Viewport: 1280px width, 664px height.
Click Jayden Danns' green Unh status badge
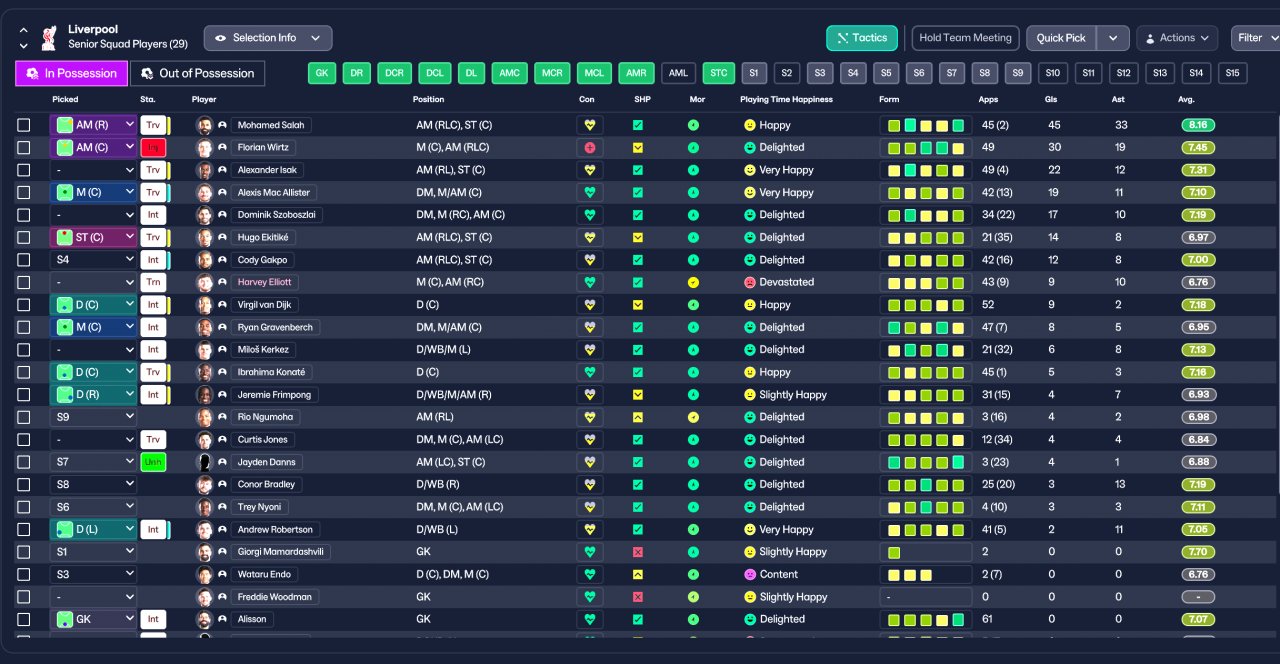point(152,462)
